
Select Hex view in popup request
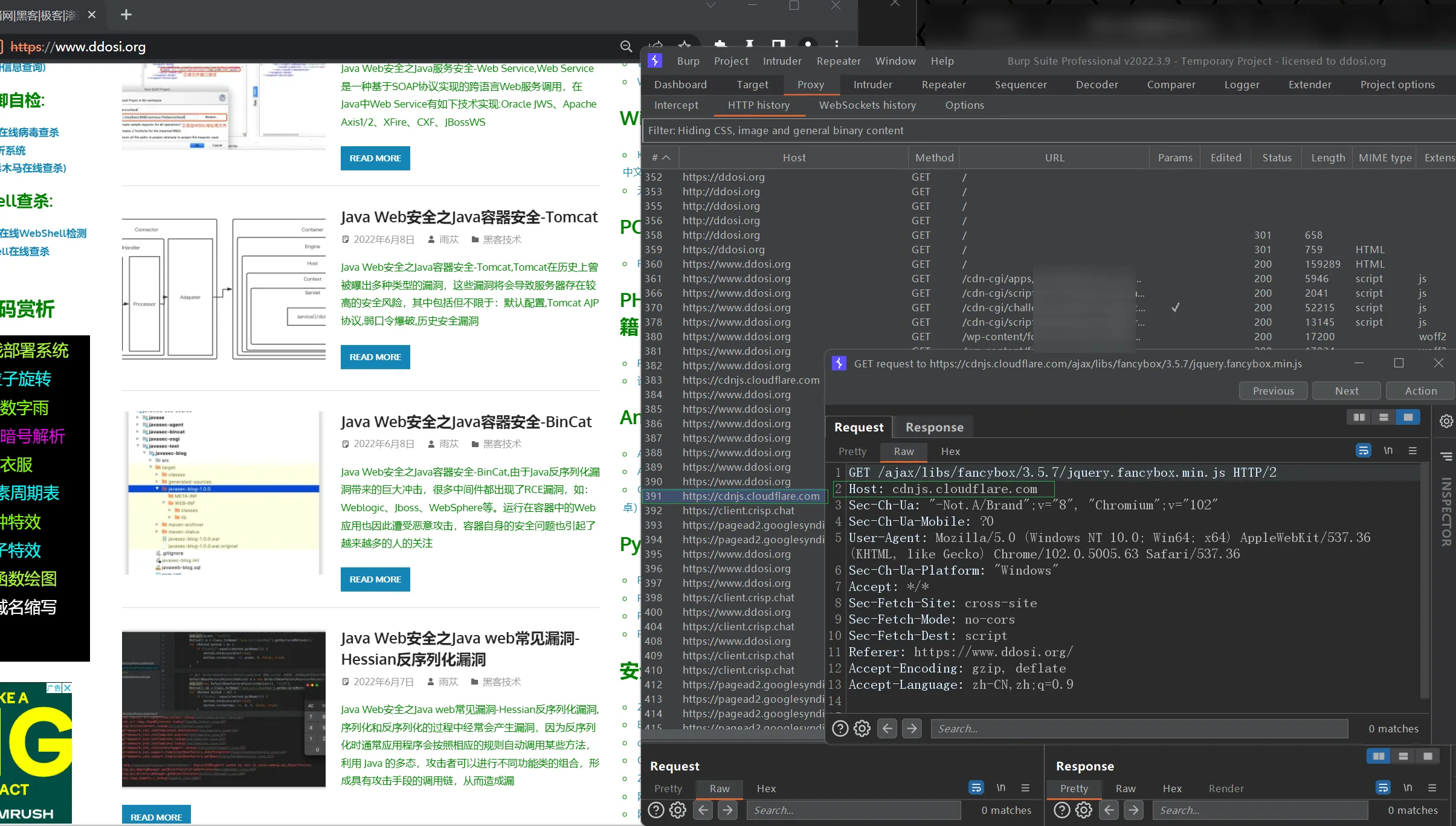pos(950,451)
